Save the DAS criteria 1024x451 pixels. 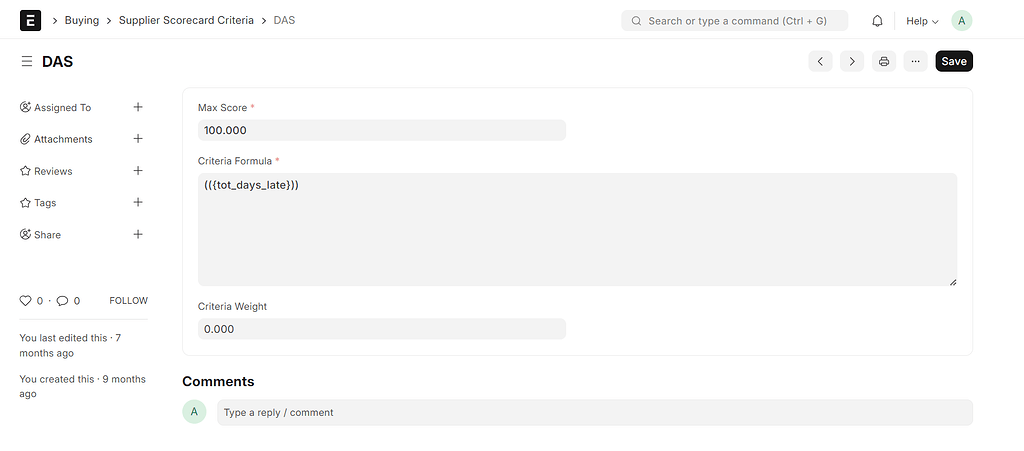point(954,62)
